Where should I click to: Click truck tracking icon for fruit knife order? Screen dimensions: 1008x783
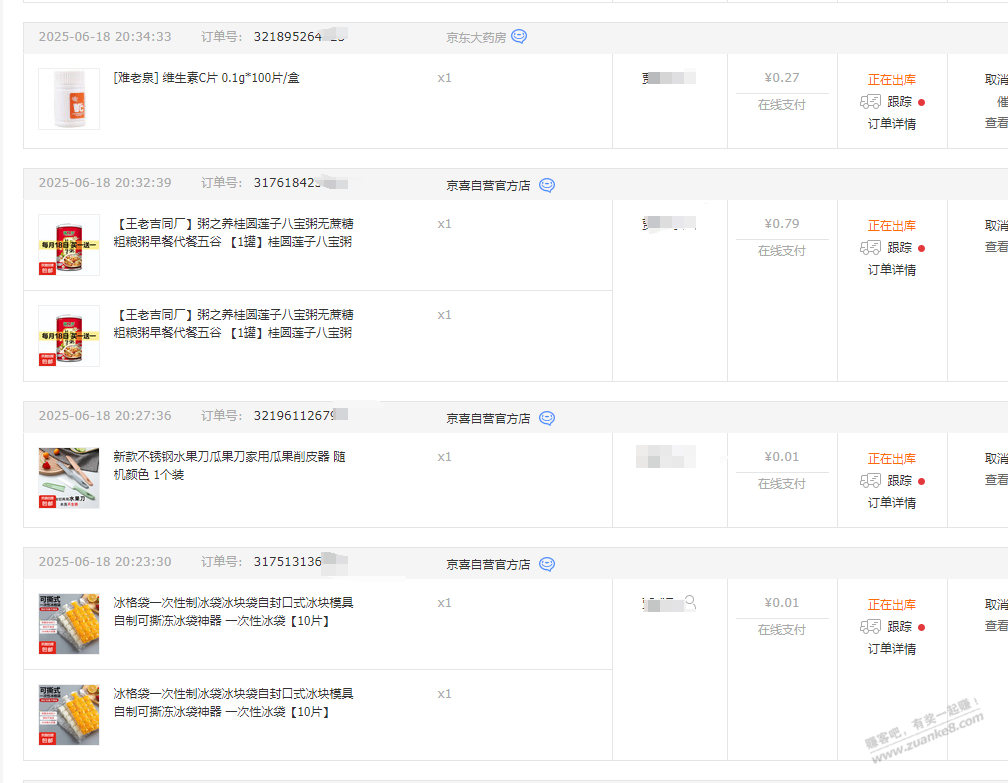870,480
